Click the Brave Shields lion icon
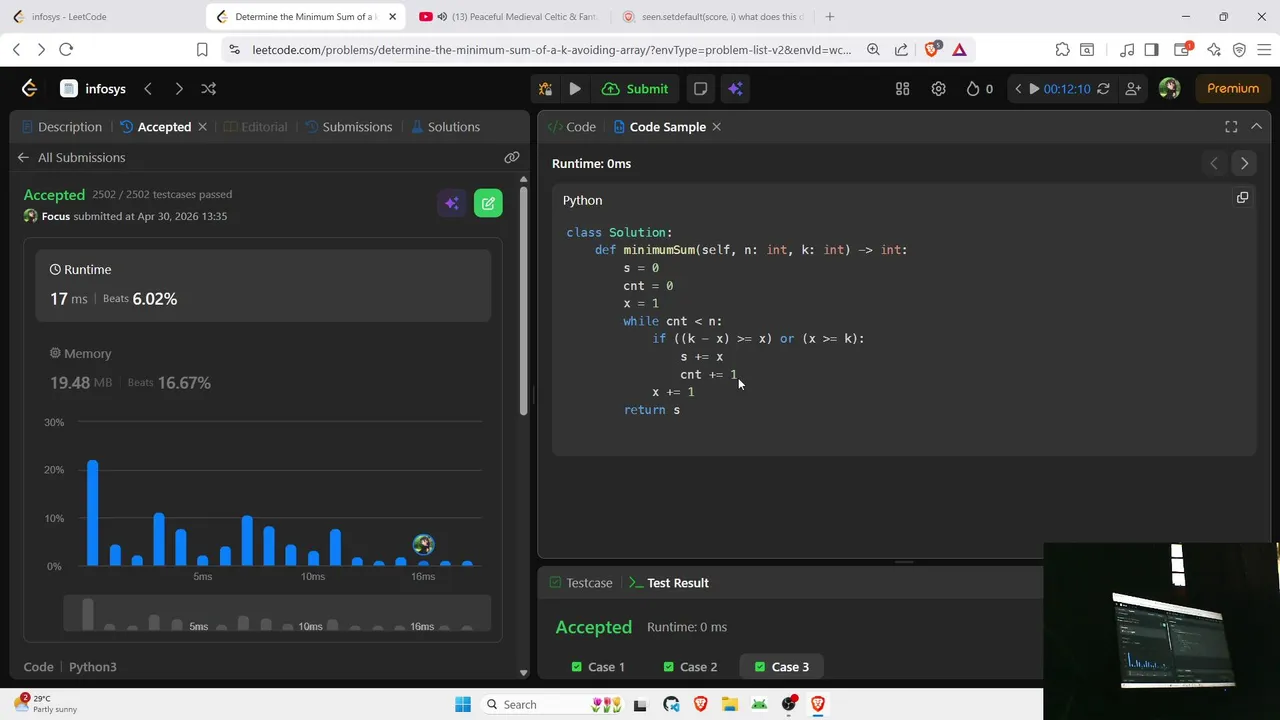The image size is (1280, 720). (x=932, y=50)
